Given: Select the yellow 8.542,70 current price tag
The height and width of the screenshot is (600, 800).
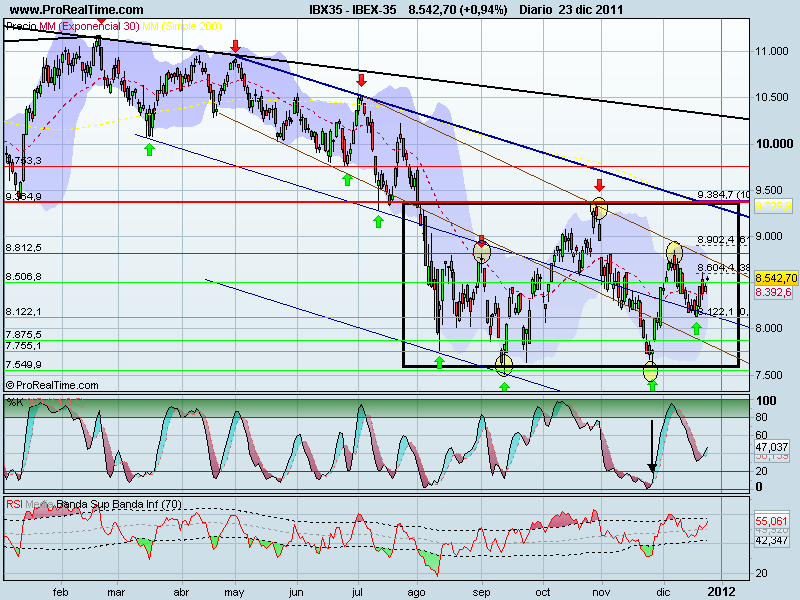Looking at the screenshot, I should pos(776,278).
